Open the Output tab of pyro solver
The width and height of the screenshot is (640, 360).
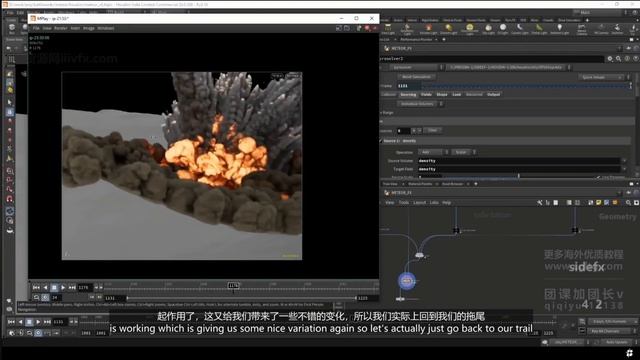tap(493, 94)
